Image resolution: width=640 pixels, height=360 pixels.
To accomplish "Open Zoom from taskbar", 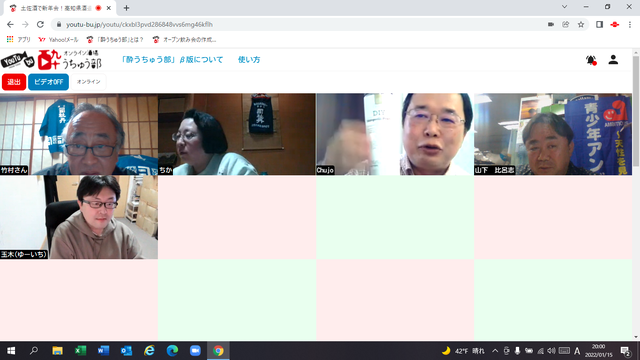I will point(195,351).
